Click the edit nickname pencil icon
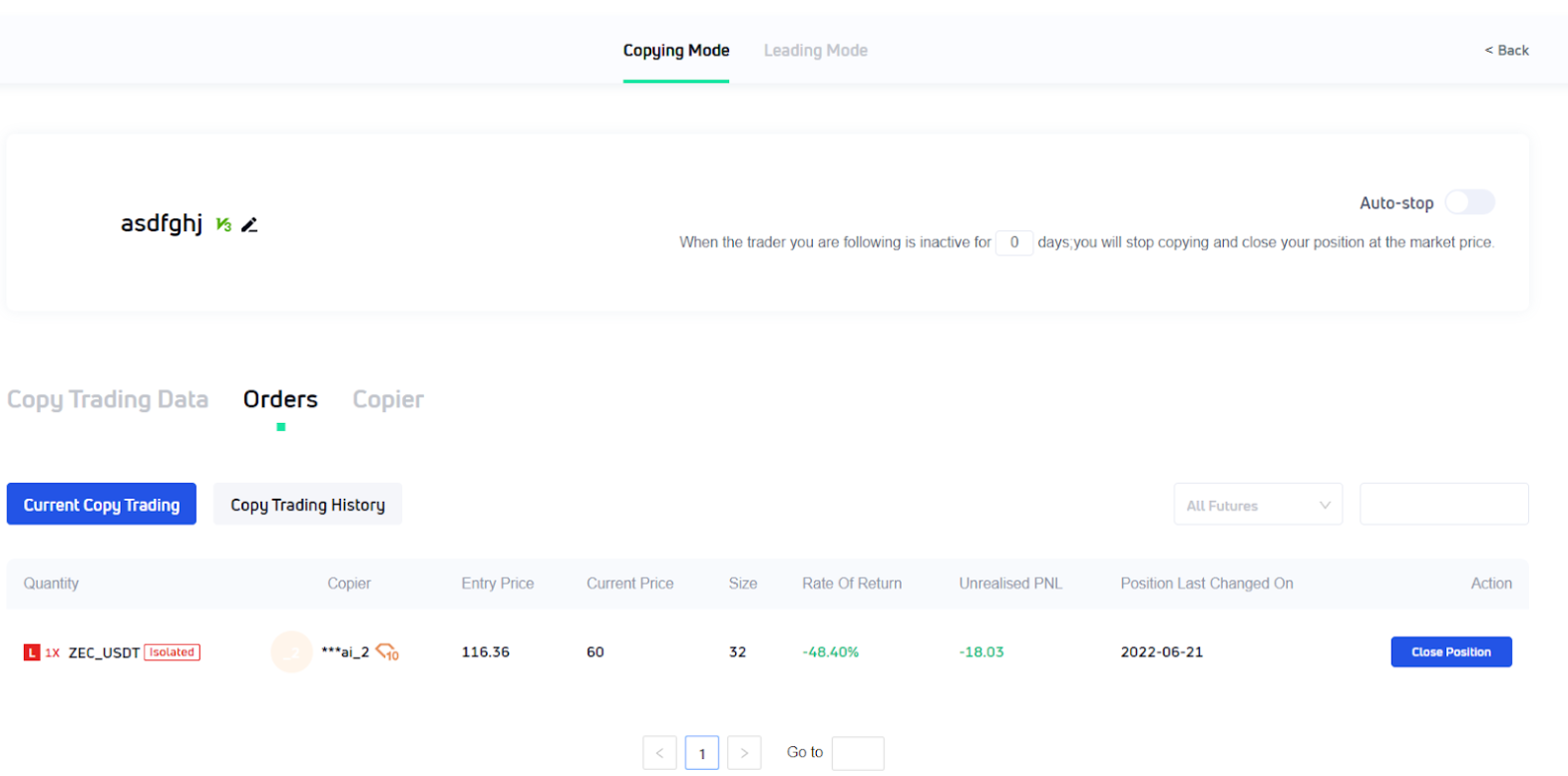1568x776 pixels. point(249,225)
